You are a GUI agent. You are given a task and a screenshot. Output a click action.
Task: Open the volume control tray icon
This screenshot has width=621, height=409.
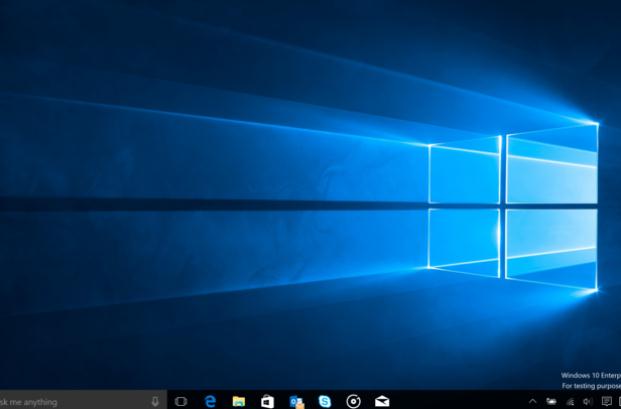[588, 401]
